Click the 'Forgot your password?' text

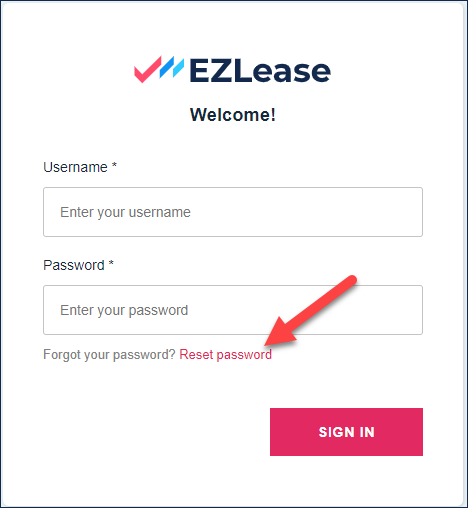point(109,355)
